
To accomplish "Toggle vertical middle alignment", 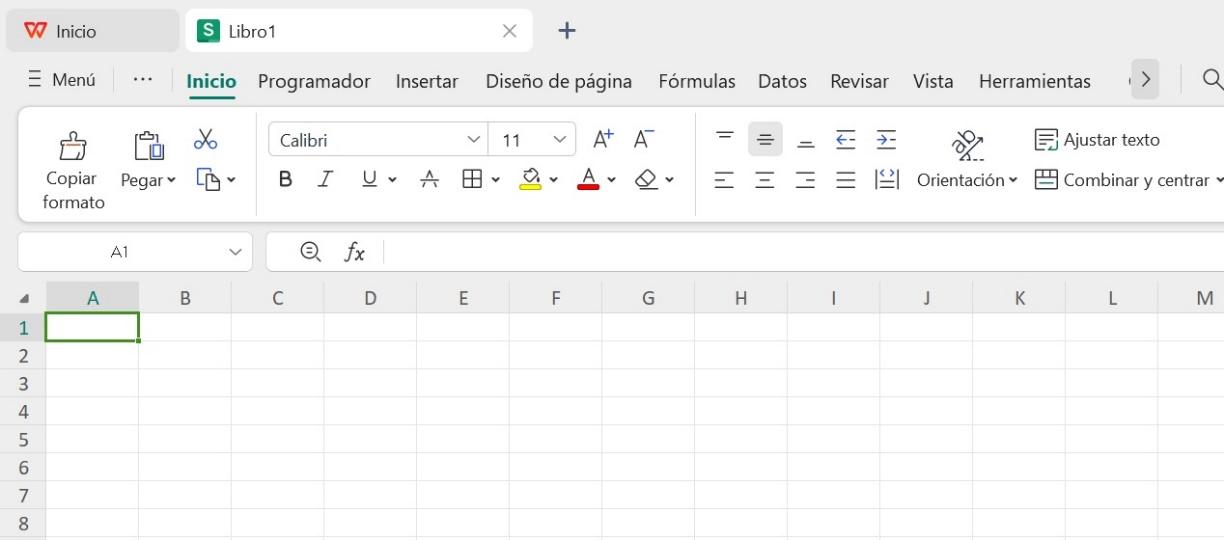I will (x=765, y=139).
